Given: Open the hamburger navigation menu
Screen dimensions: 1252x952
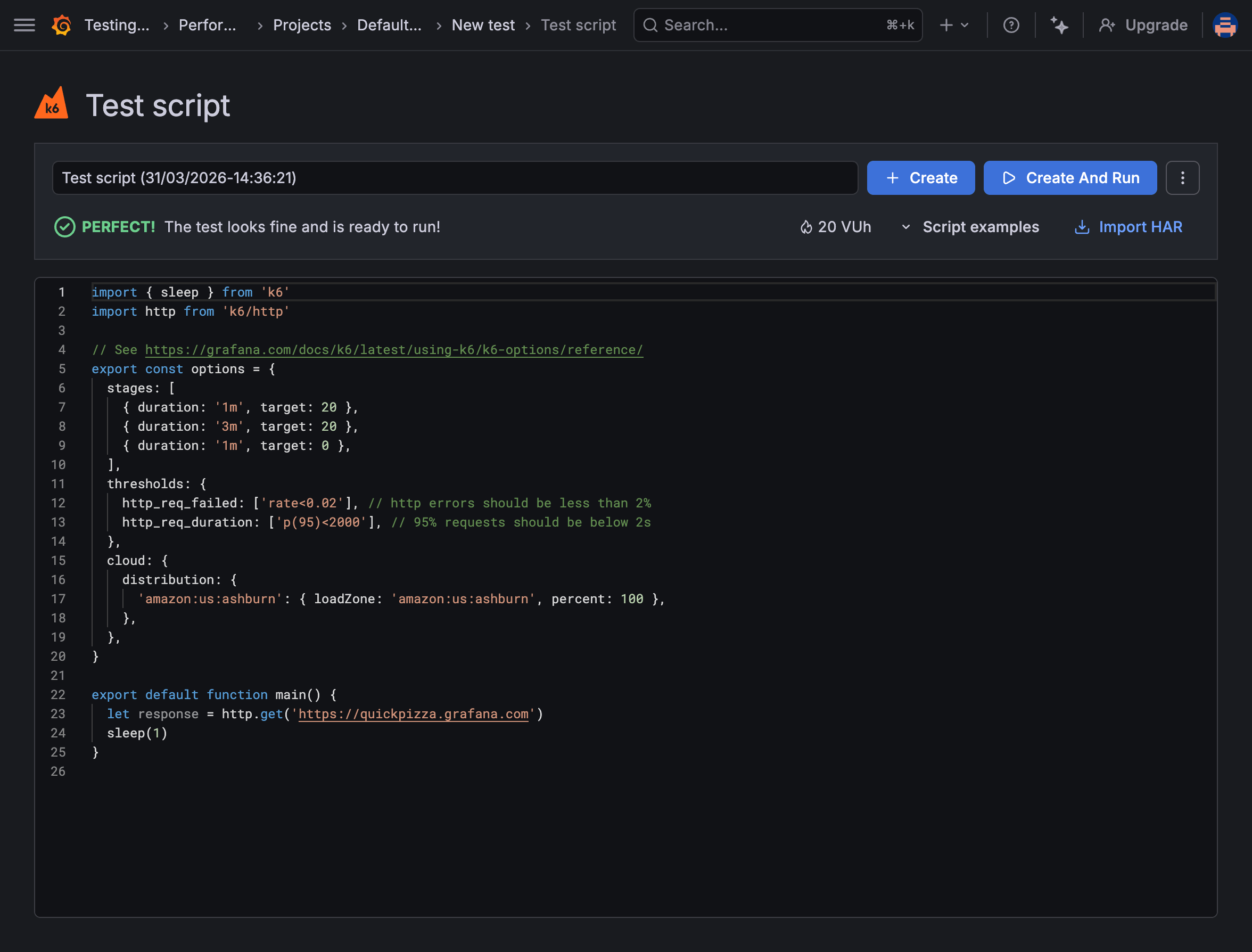Looking at the screenshot, I should (24, 25).
